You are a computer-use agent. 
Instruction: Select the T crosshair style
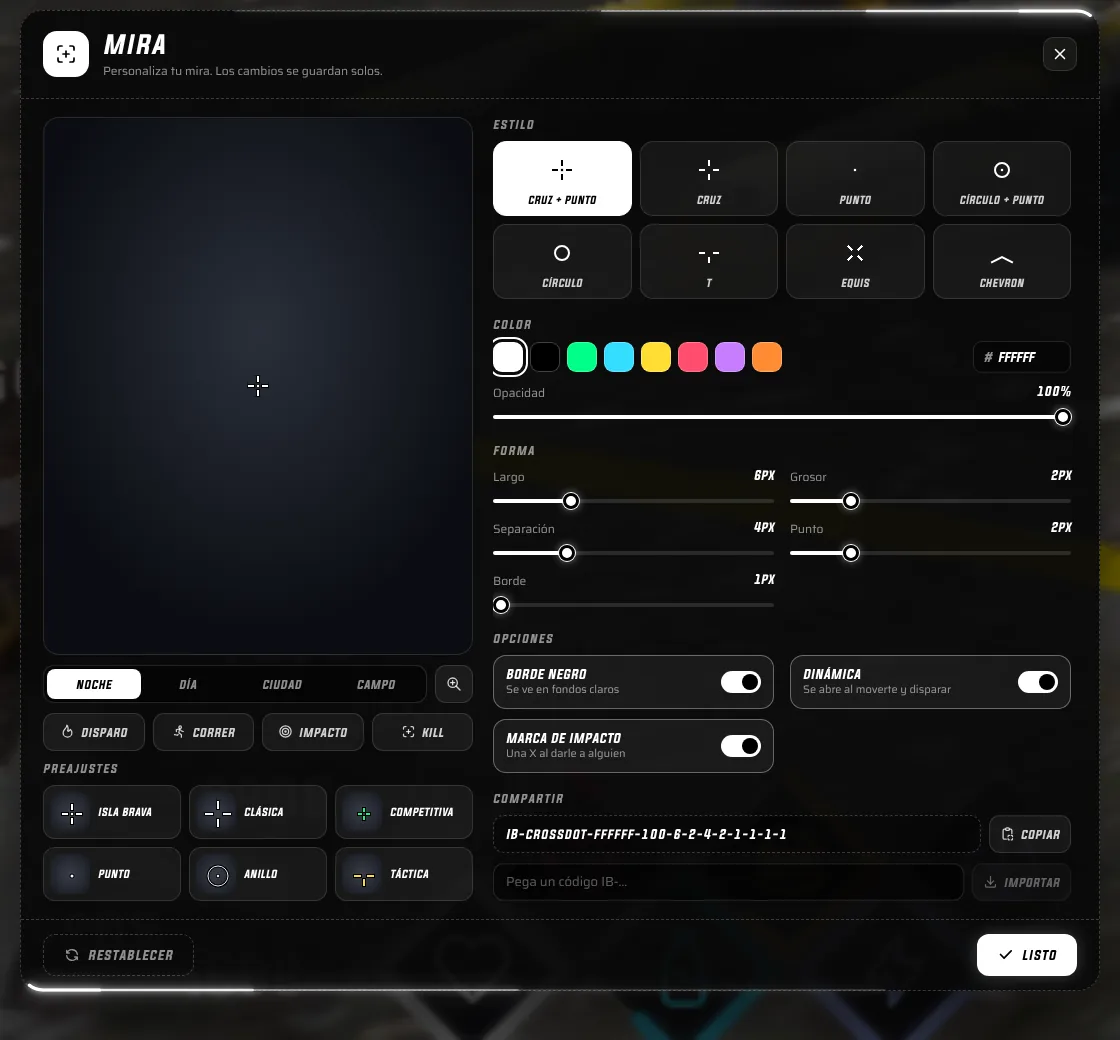pos(709,261)
